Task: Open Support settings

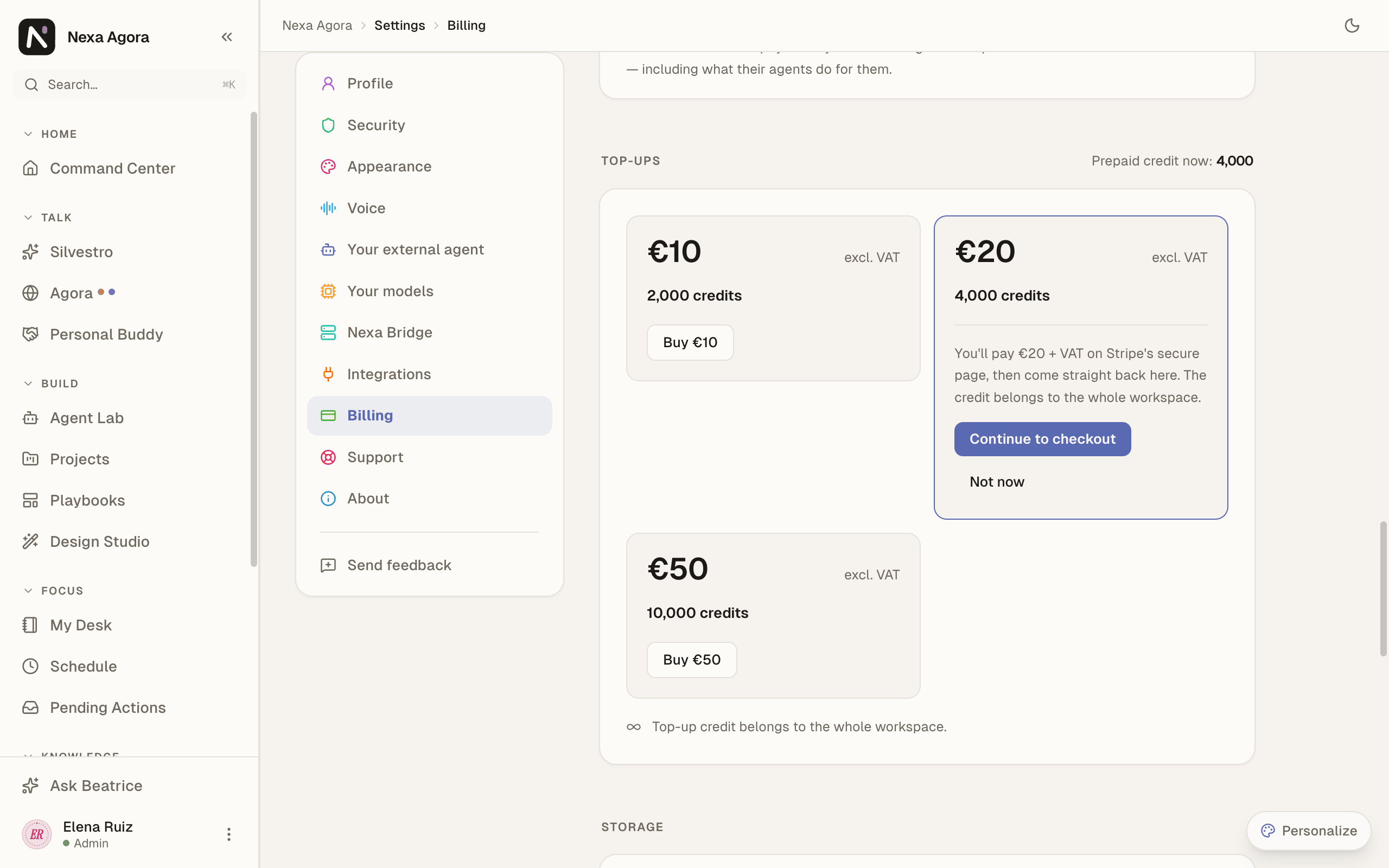Action: [x=429, y=457]
